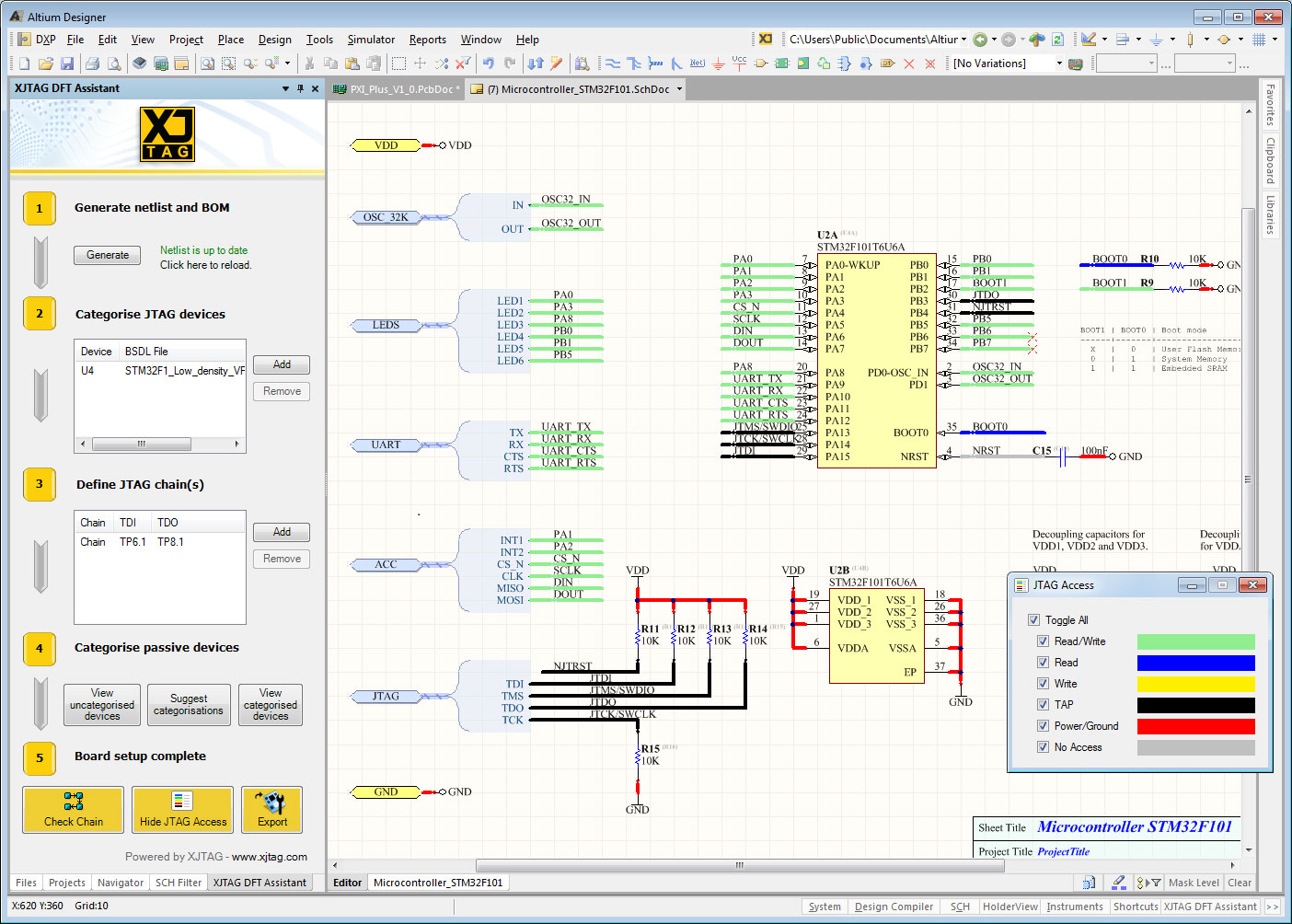1292x924 pixels.
Task: Click Hide JTAG Access icon button
Action: click(x=183, y=810)
